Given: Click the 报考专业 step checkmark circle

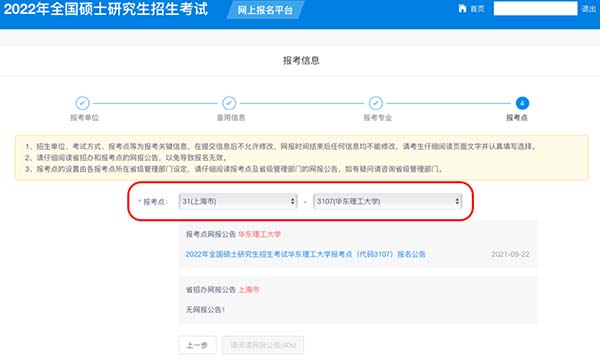Looking at the screenshot, I should [376, 103].
